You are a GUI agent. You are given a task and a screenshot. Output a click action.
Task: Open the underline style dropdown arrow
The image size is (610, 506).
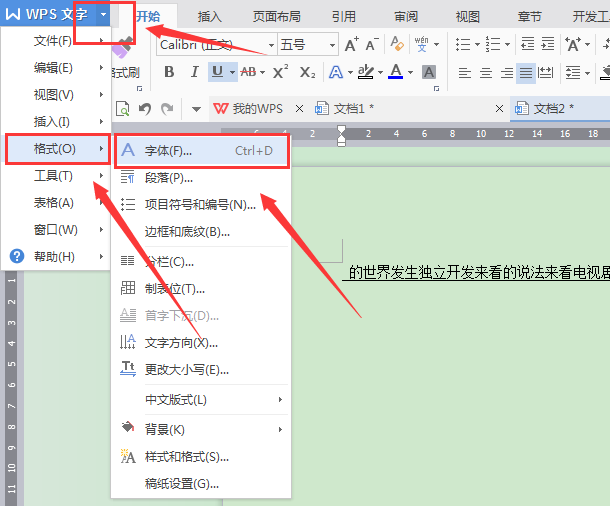pyautogui.click(x=232, y=72)
